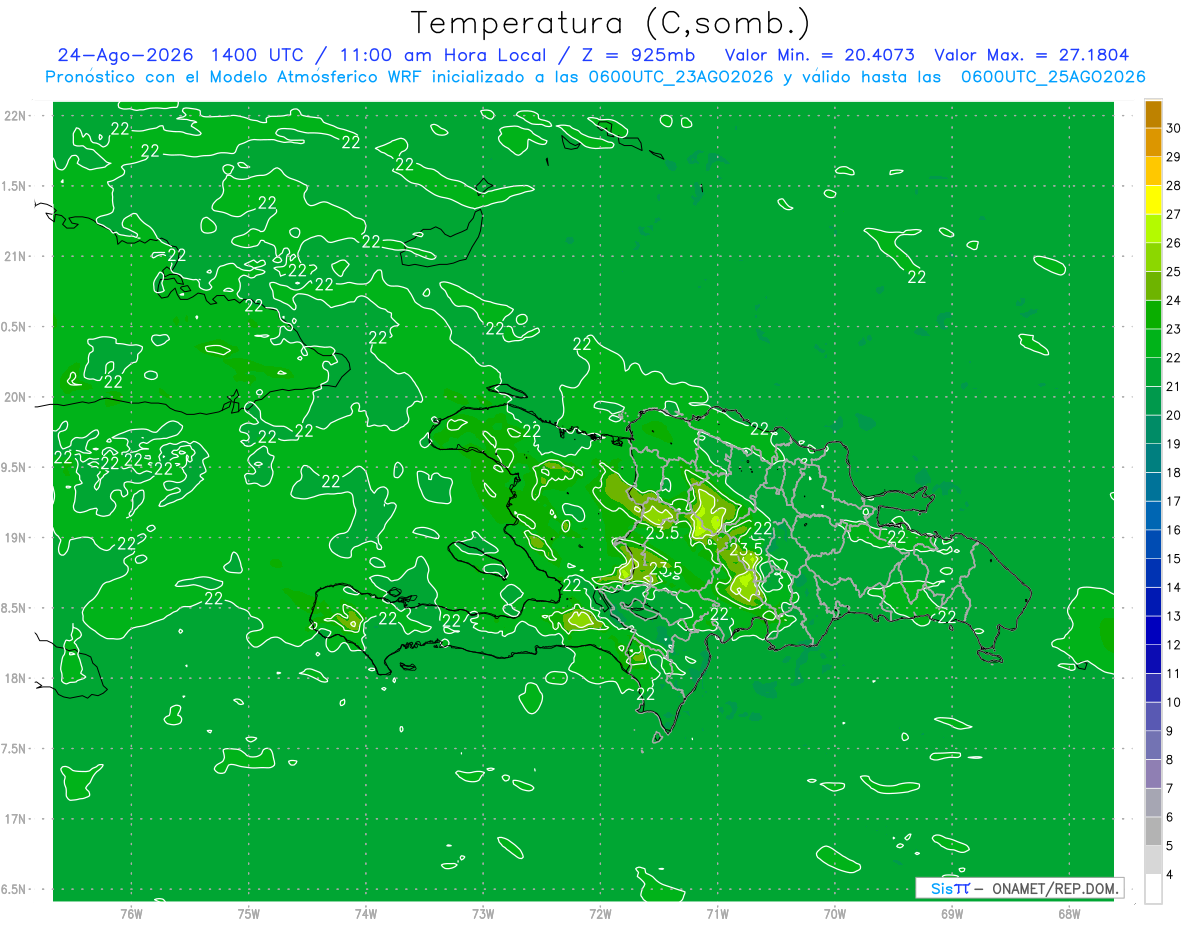
Task: Click the legend scale value "11"
Action: click(x=1174, y=674)
